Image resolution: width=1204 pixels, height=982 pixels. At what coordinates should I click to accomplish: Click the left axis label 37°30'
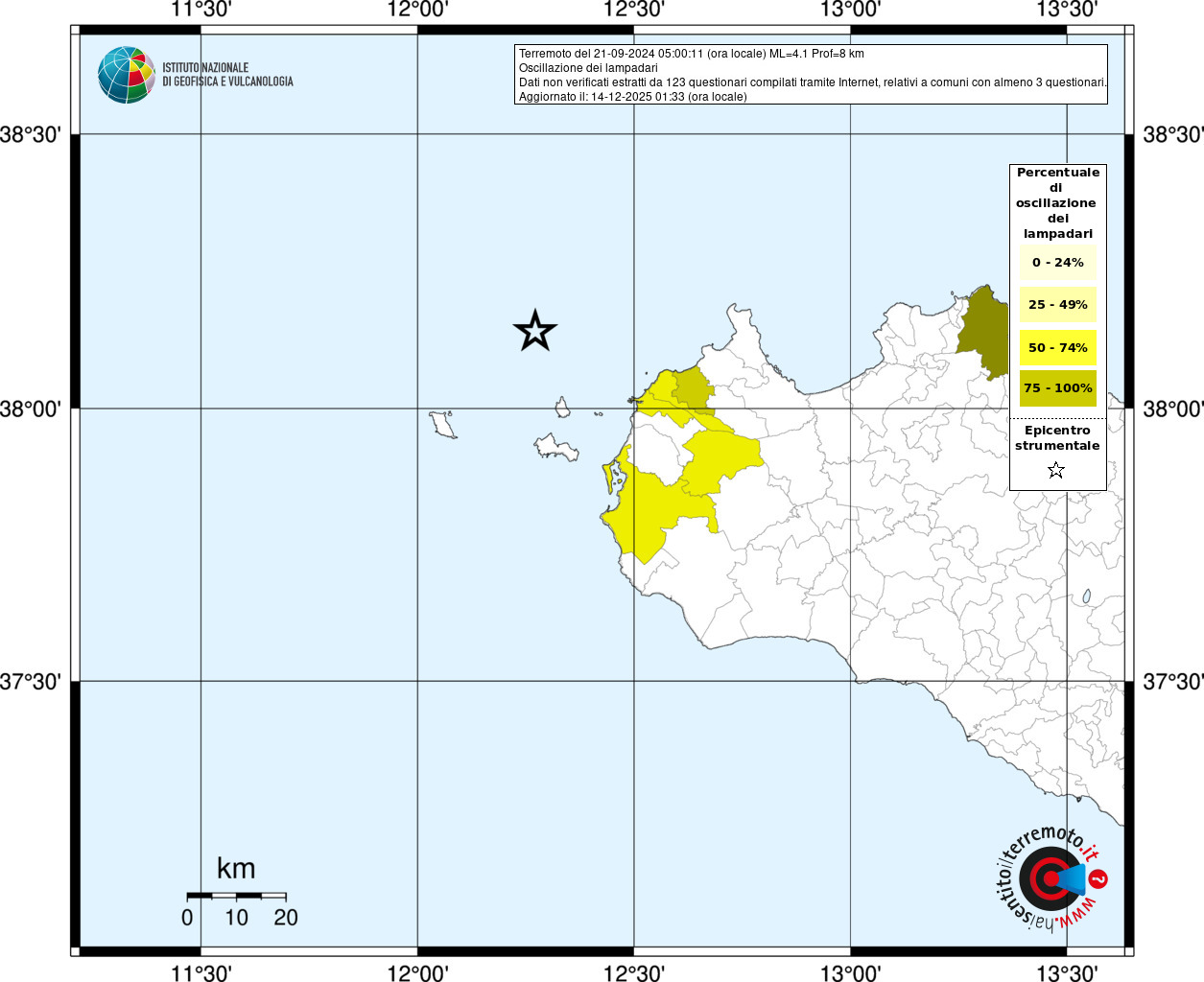pyautogui.click(x=31, y=682)
